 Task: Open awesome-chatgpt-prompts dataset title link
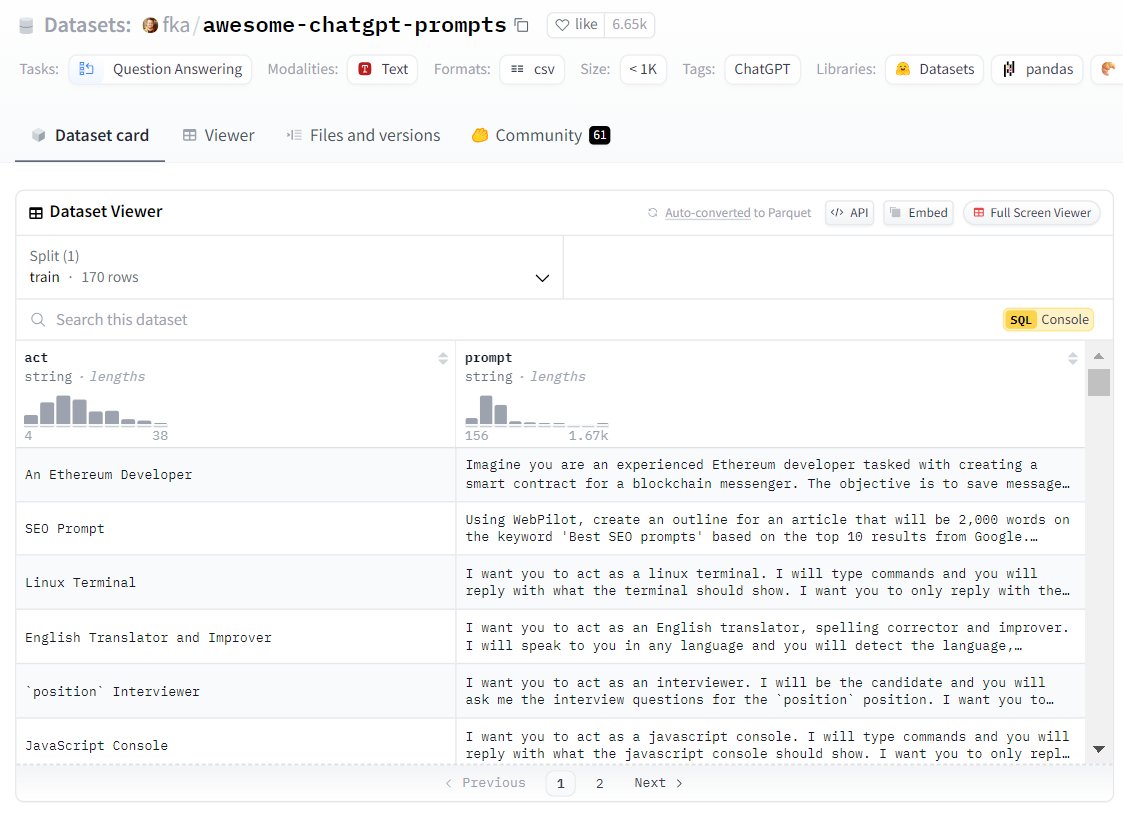coord(355,25)
